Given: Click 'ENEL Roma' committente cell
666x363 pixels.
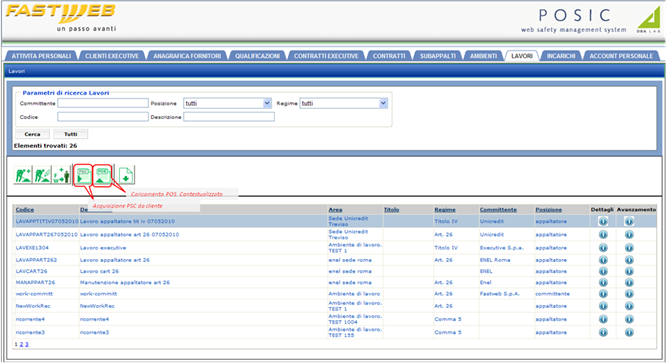Looking at the screenshot, I should (495, 260).
